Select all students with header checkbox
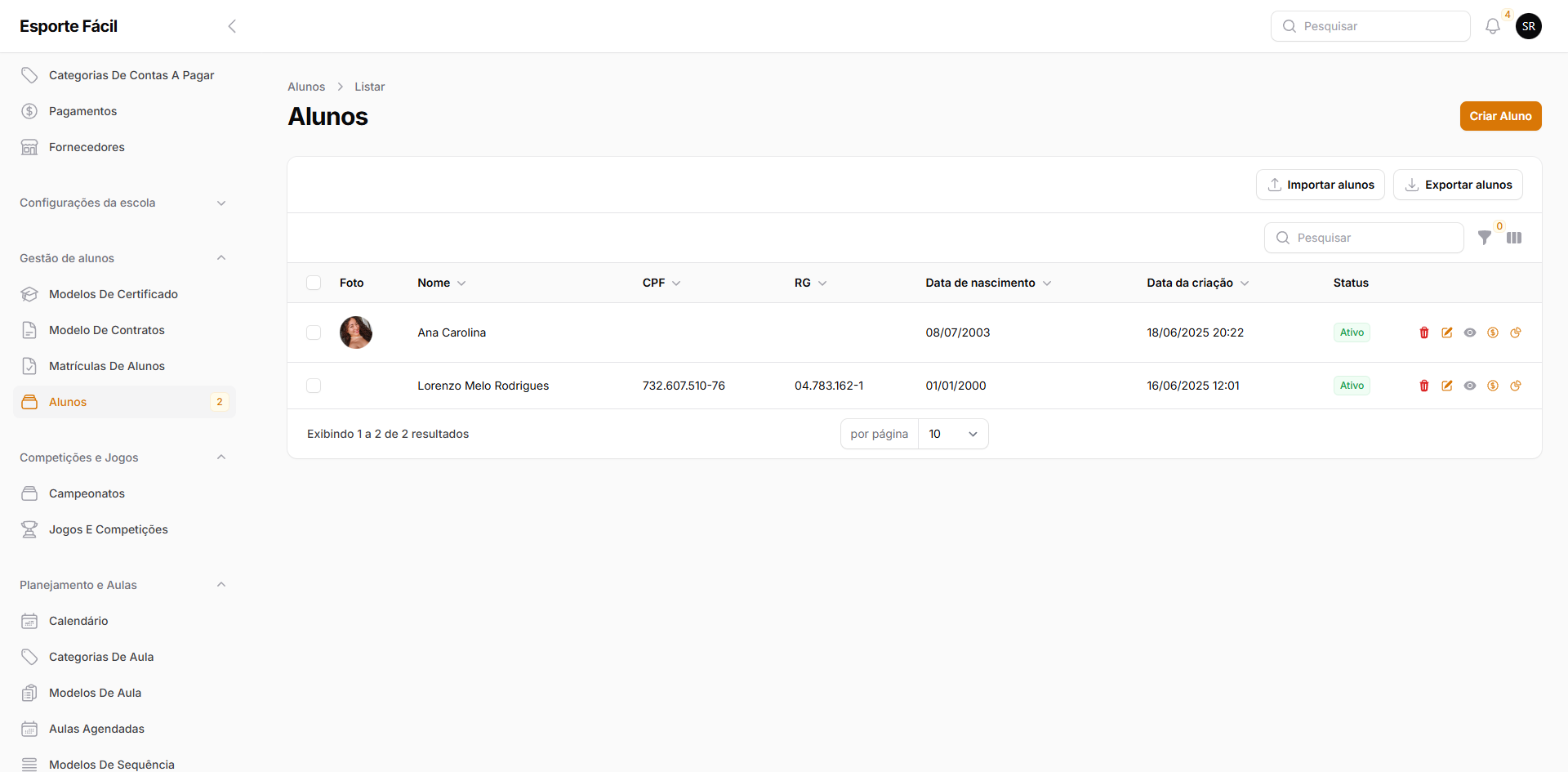The image size is (1568, 772). point(314,283)
